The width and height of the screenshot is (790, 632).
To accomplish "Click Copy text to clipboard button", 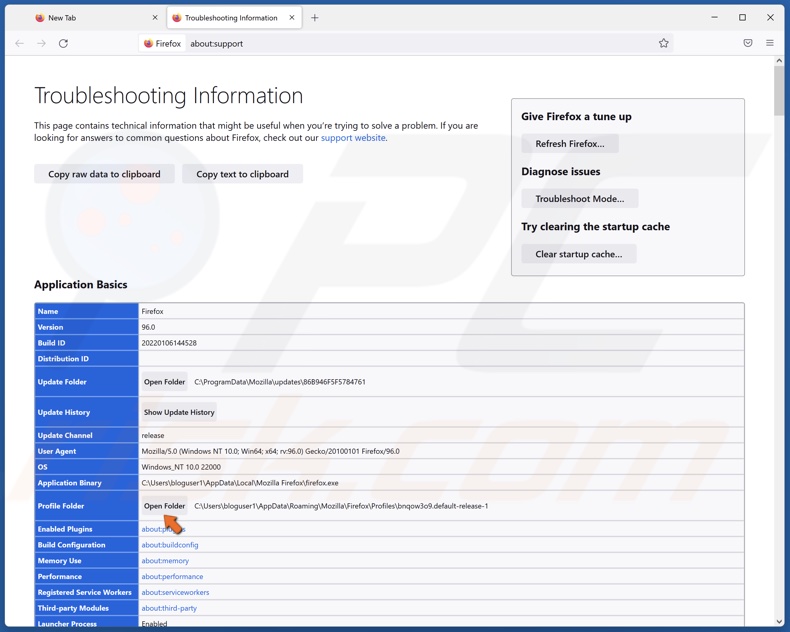I will tap(242, 174).
